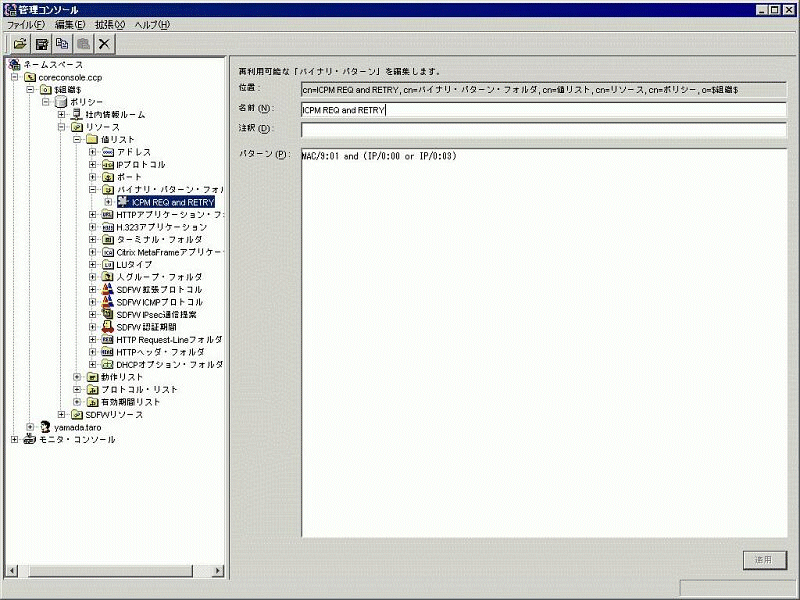The width and height of the screenshot is (800, 600).
Task: Click the Save toolbar icon
Action: [x=42, y=44]
